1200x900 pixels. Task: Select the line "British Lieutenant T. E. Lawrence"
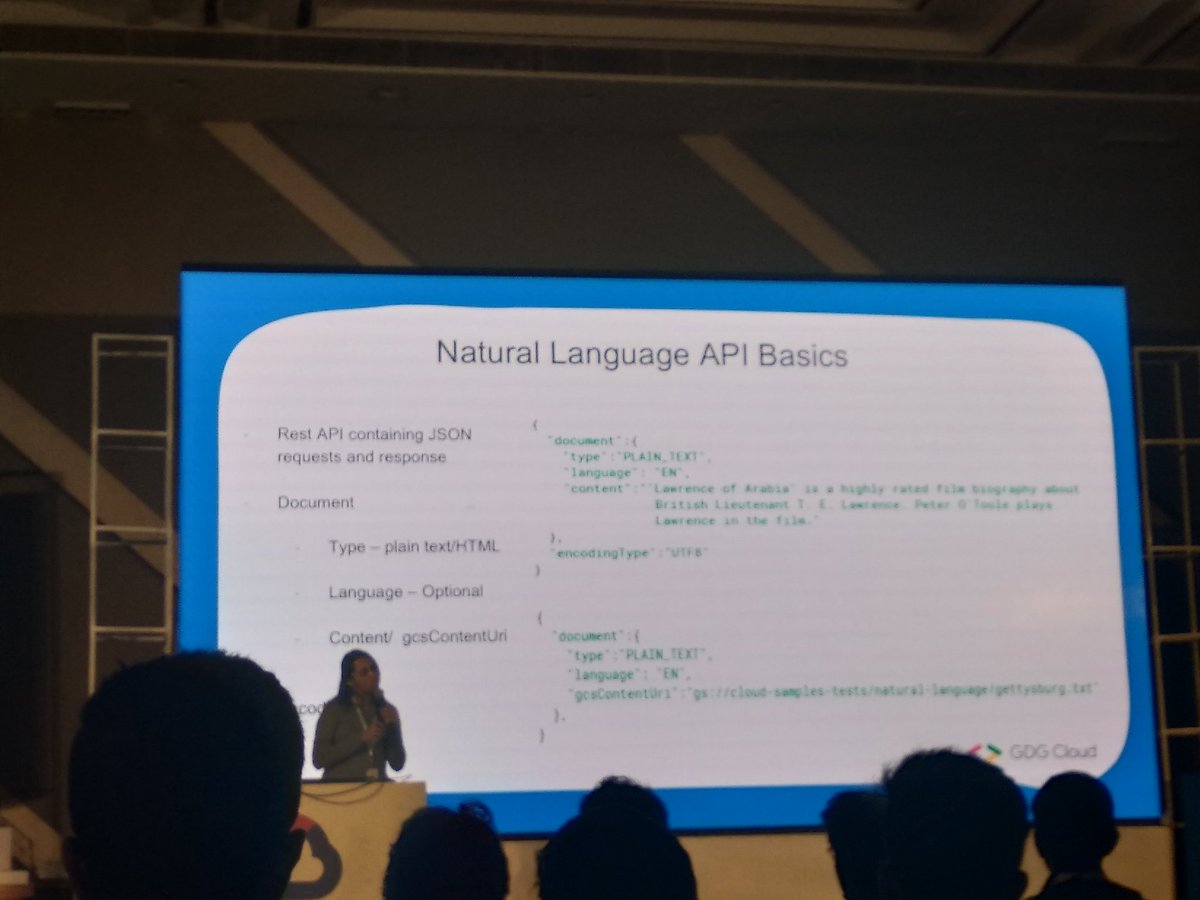click(x=853, y=505)
